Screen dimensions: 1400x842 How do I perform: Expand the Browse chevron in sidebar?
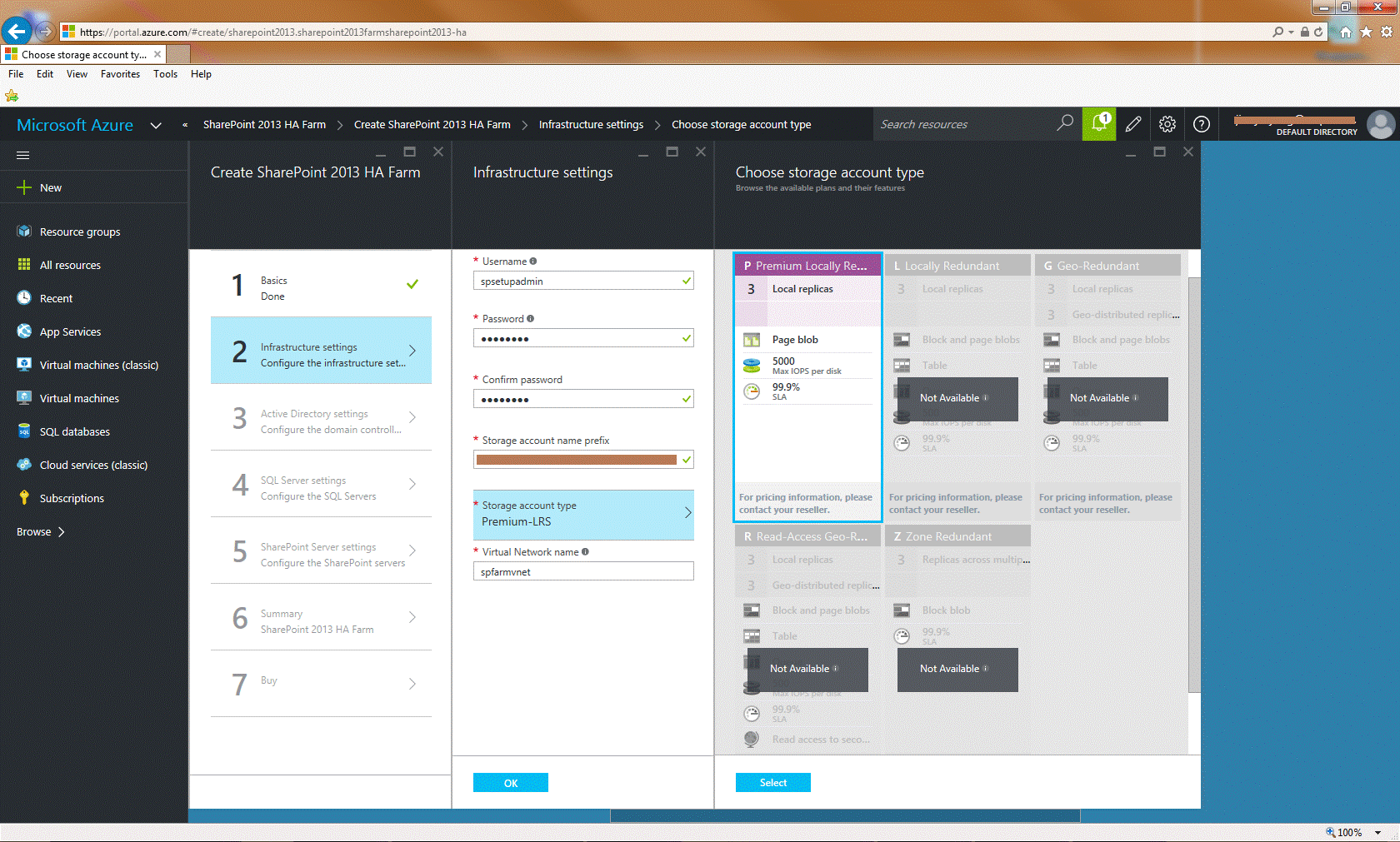click(x=61, y=531)
